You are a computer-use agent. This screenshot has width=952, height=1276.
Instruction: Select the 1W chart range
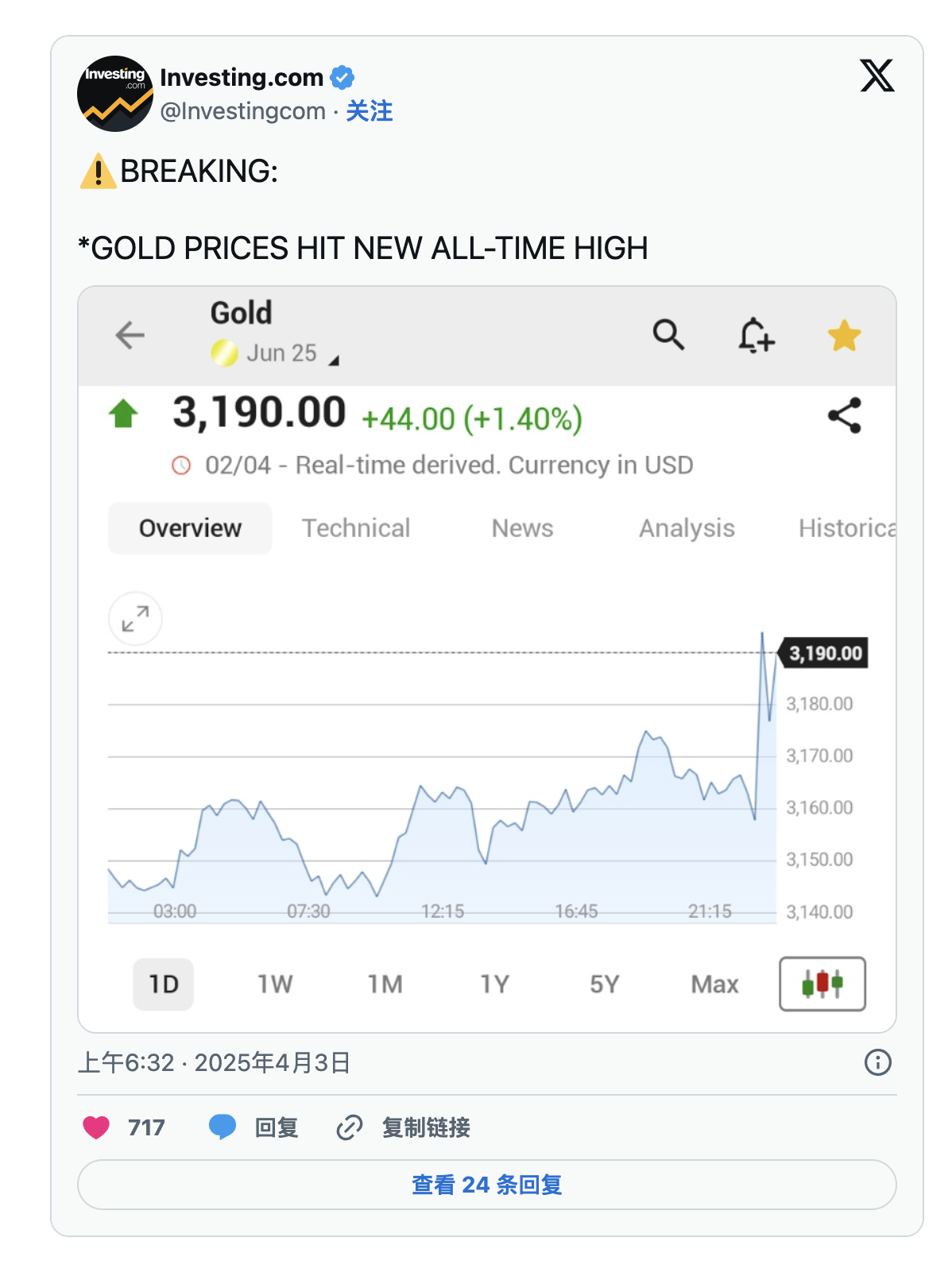click(275, 984)
